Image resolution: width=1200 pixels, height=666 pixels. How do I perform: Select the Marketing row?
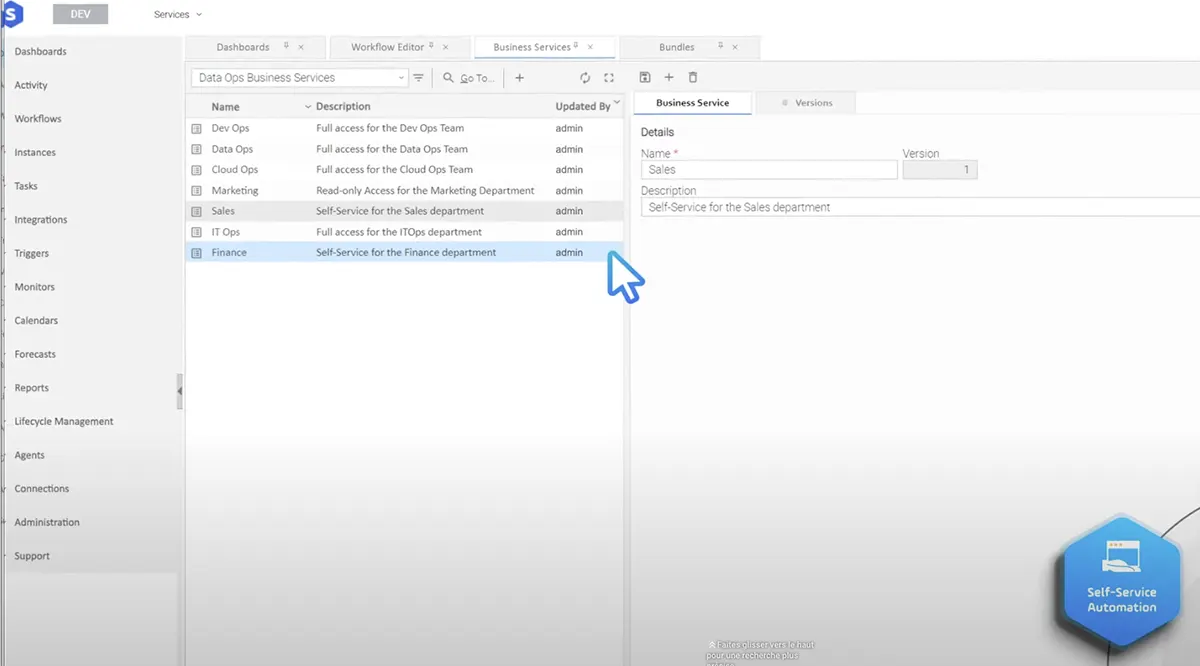click(404, 191)
